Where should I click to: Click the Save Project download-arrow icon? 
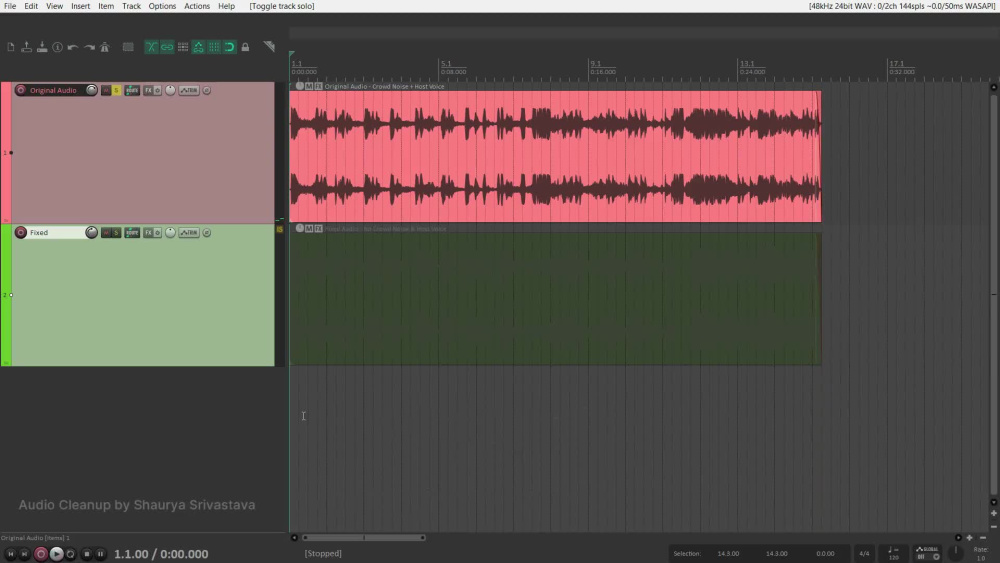pyautogui.click(x=41, y=47)
